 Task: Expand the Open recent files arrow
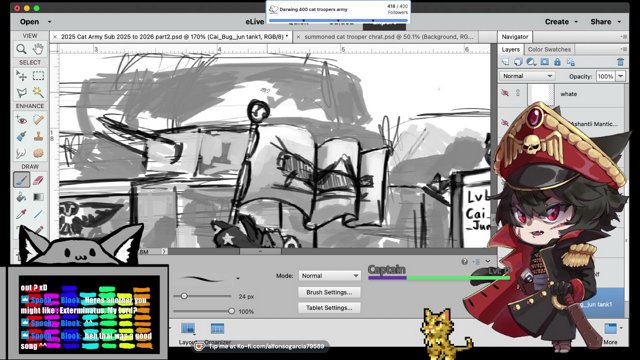coord(49,22)
